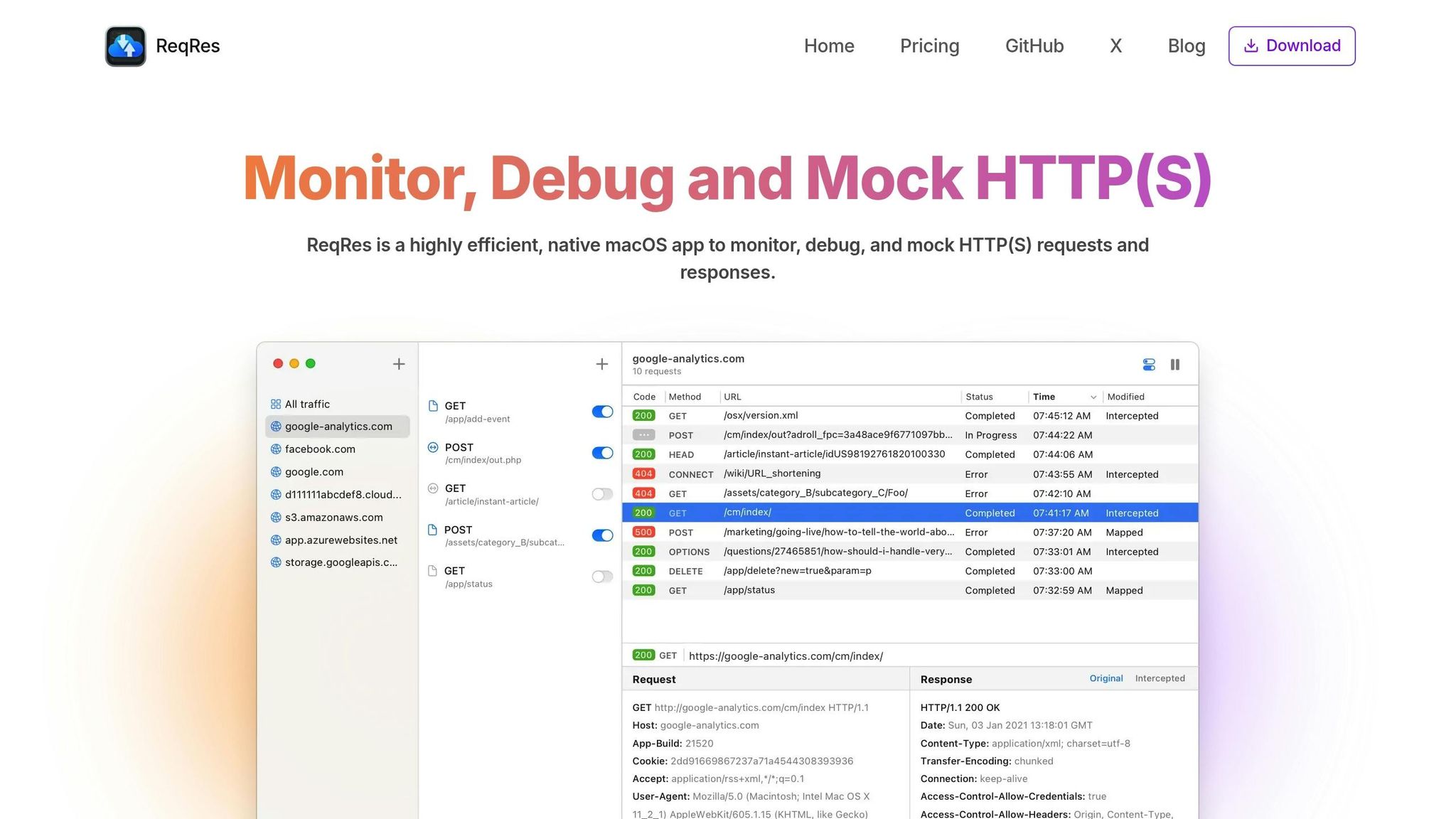Enable the GET /article/instant-article/ rule toggle
1456x819 pixels.
coord(602,494)
